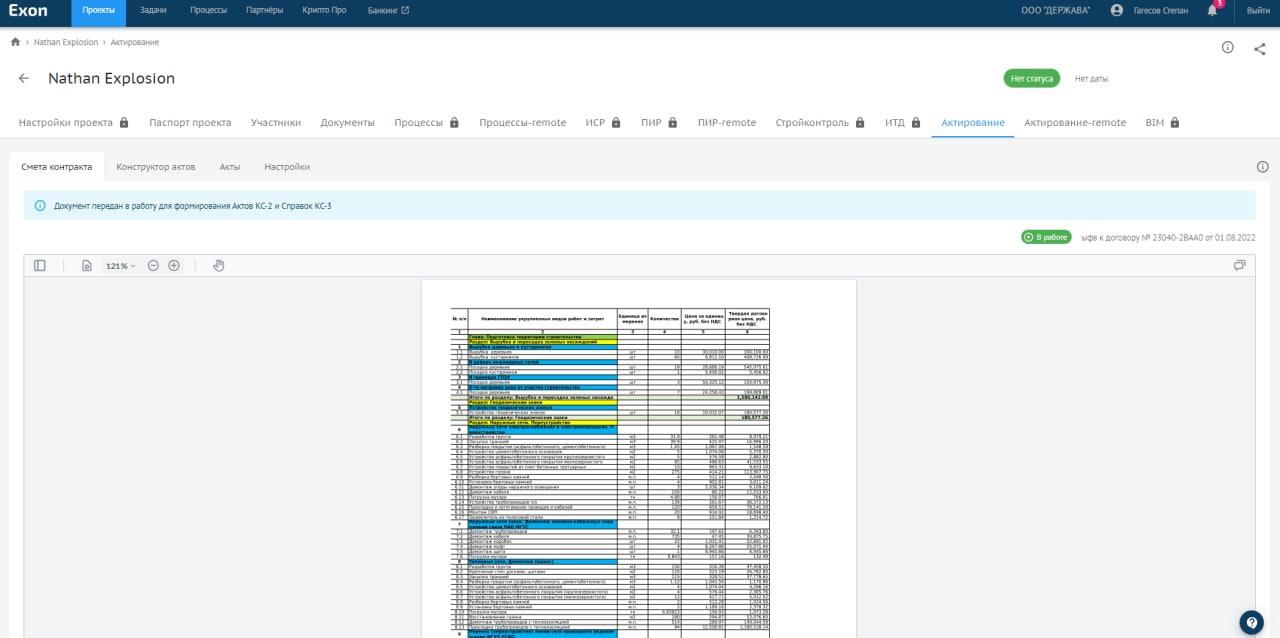This screenshot has height=638, width=1280.
Task: Click the document page preview
Action: [639, 458]
